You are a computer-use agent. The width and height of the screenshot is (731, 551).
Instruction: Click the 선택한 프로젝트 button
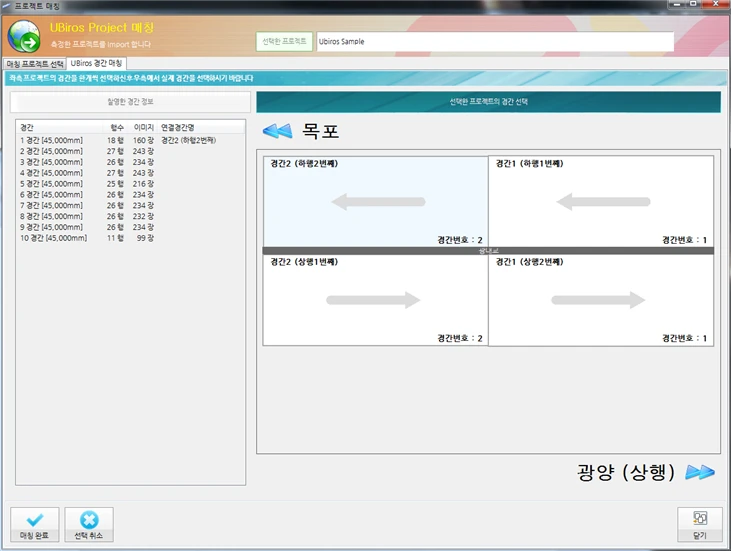(x=284, y=41)
